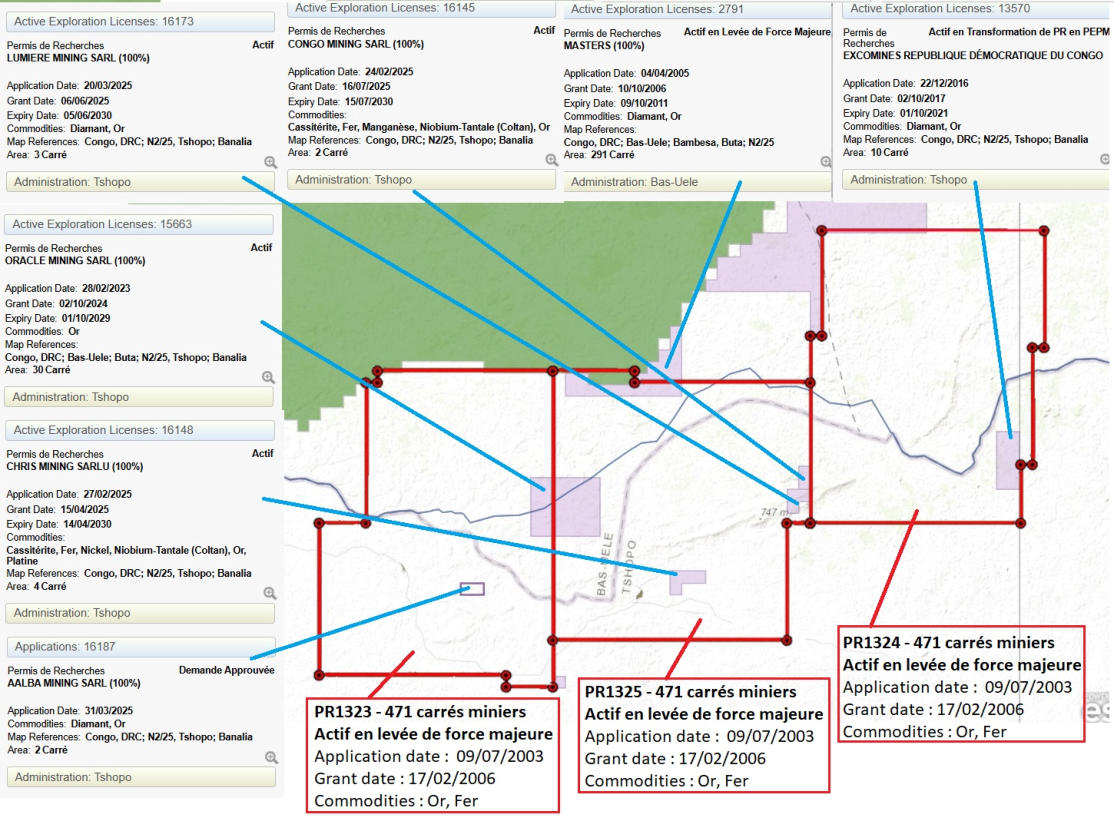Click the large purple square license on the map
The height and width of the screenshot is (831, 1114).
[565, 506]
